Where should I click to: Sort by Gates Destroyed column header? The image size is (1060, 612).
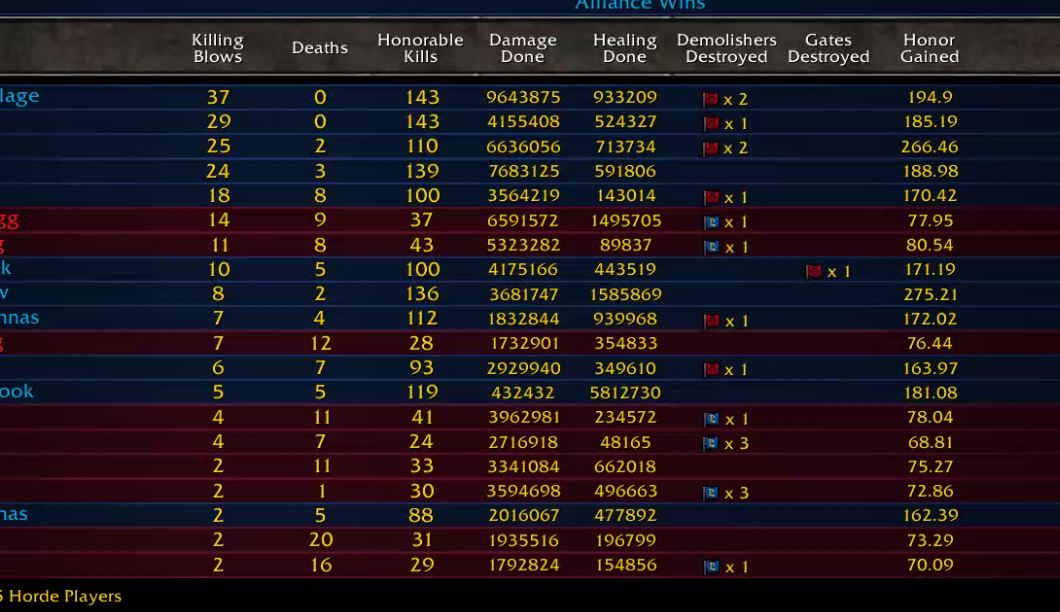tap(828, 48)
